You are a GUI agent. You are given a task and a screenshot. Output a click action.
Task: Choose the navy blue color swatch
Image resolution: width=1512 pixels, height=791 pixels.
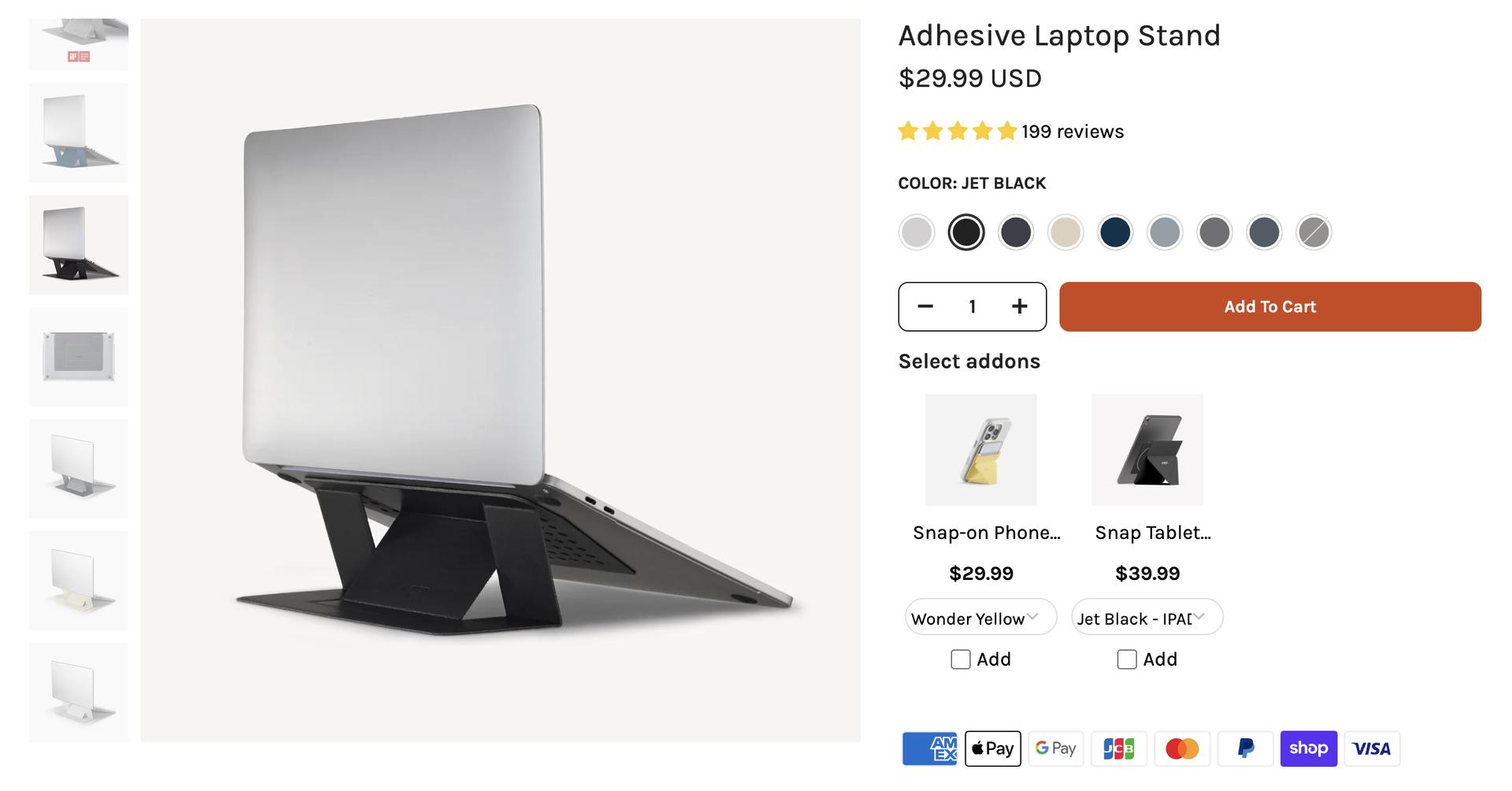pos(1115,232)
